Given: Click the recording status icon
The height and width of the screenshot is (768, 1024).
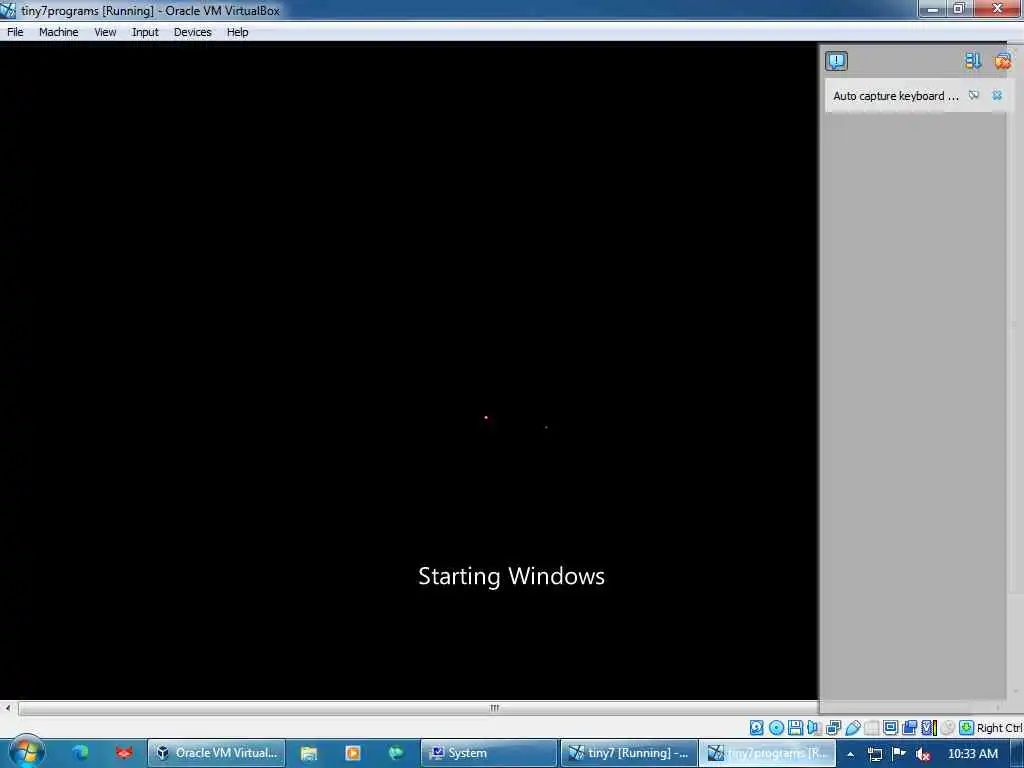Looking at the screenshot, I should (x=909, y=728).
